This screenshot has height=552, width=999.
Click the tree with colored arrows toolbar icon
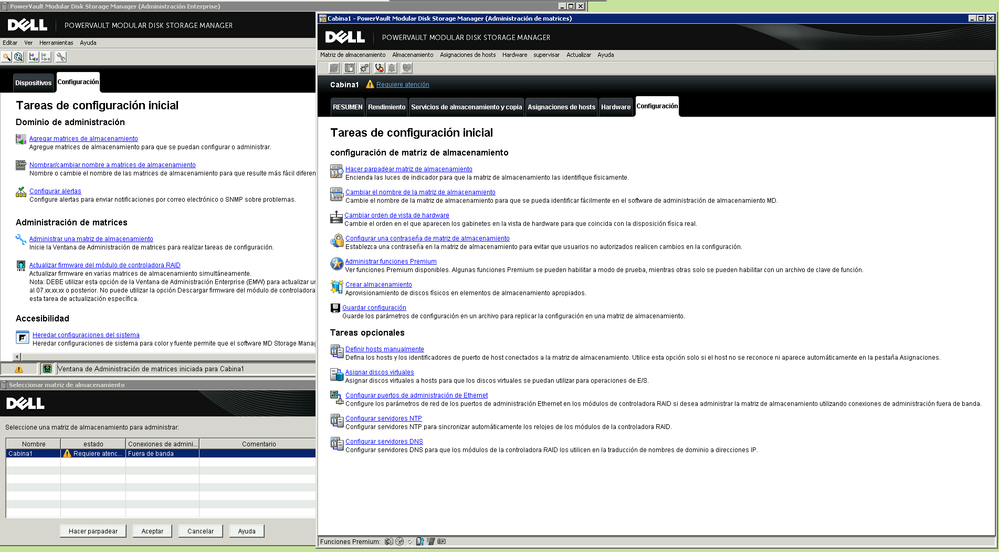(34, 57)
